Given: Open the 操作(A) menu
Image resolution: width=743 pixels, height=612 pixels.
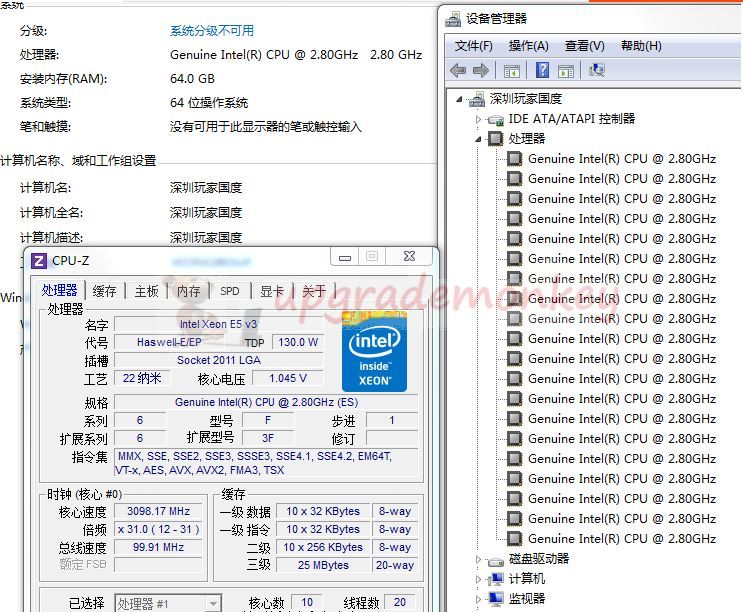Looking at the screenshot, I should click(x=528, y=46).
